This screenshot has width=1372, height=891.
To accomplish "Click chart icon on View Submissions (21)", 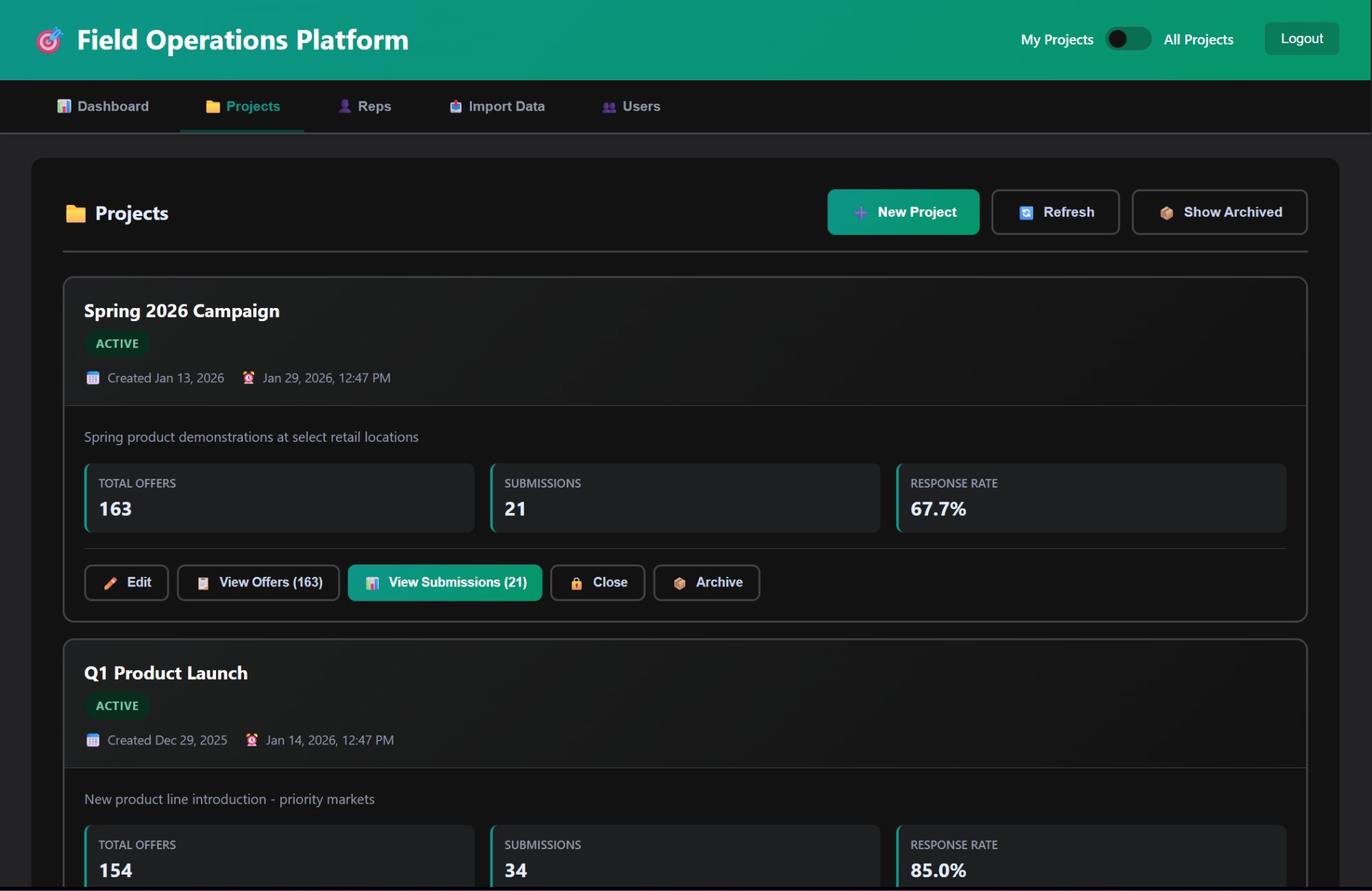I will pos(372,583).
